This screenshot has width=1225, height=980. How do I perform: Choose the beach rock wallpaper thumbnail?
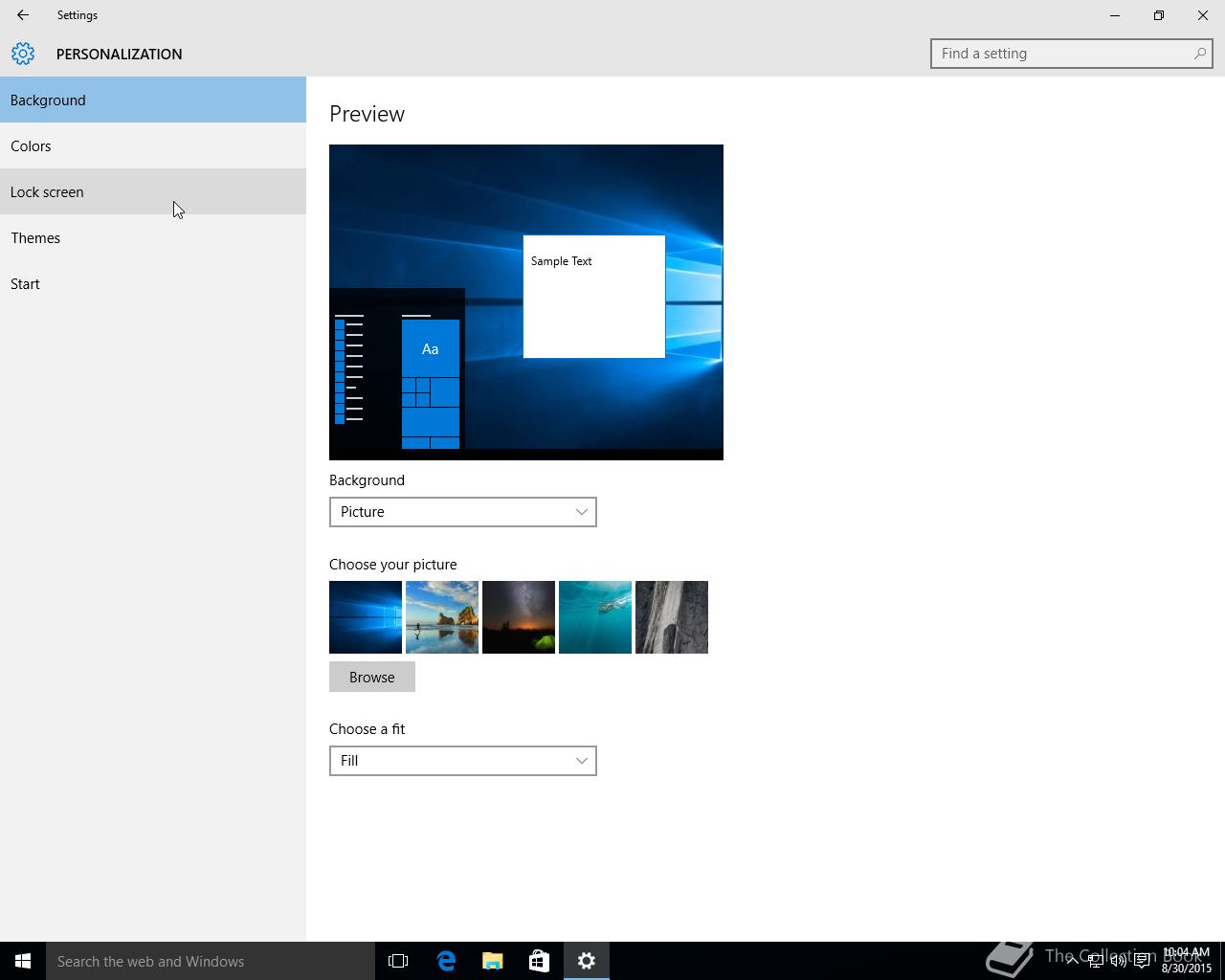click(442, 617)
